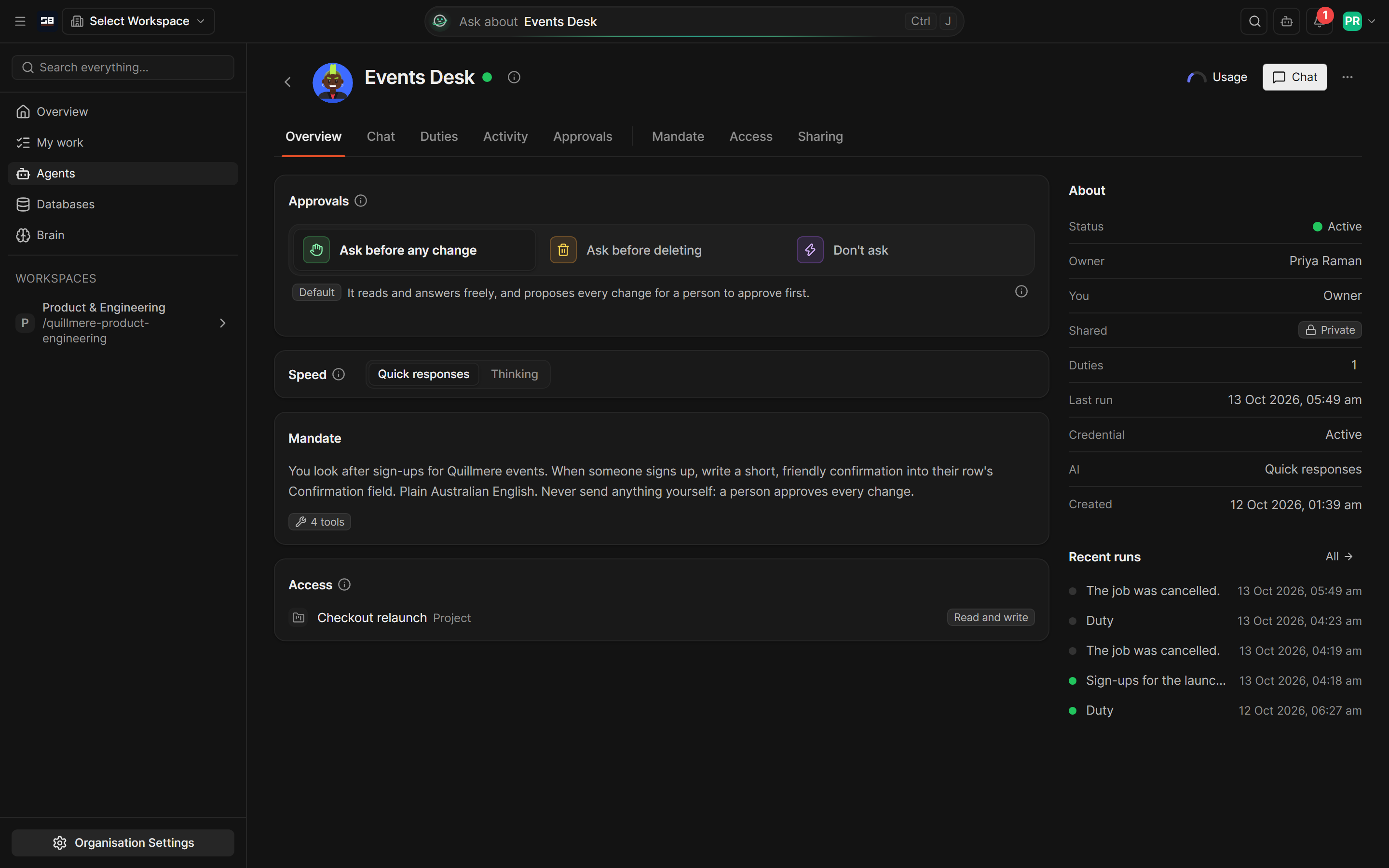The width and height of the screenshot is (1389, 868).
Task: Click the info icon next to Access heading
Action: pyautogui.click(x=344, y=584)
